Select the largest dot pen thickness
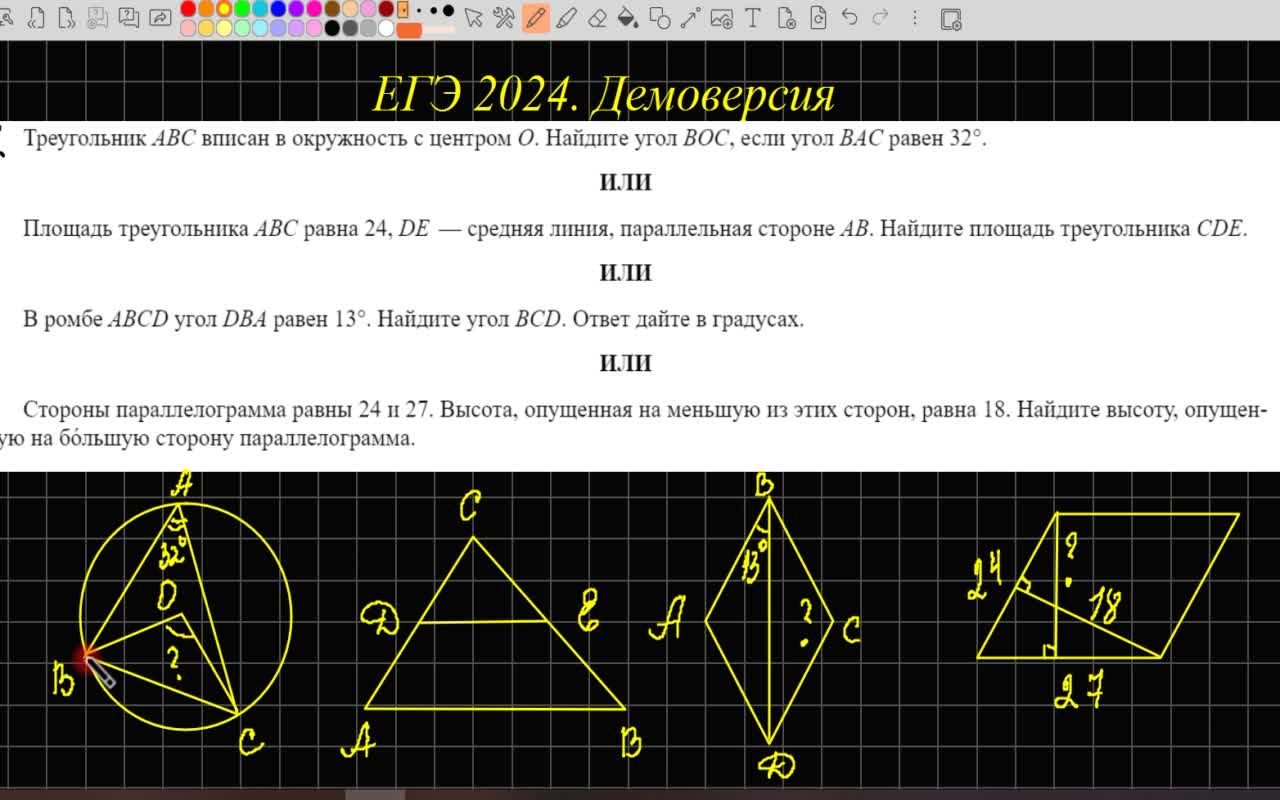The image size is (1280, 800). [448, 10]
